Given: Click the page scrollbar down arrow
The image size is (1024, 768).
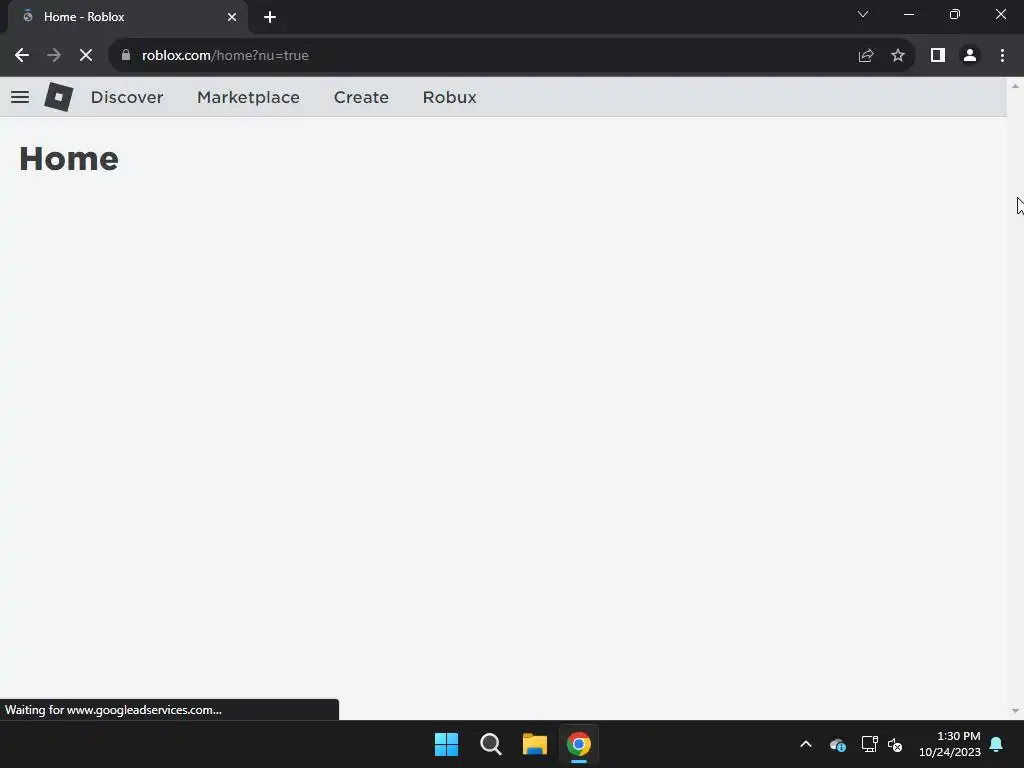Looking at the screenshot, I should (x=1015, y=711).
